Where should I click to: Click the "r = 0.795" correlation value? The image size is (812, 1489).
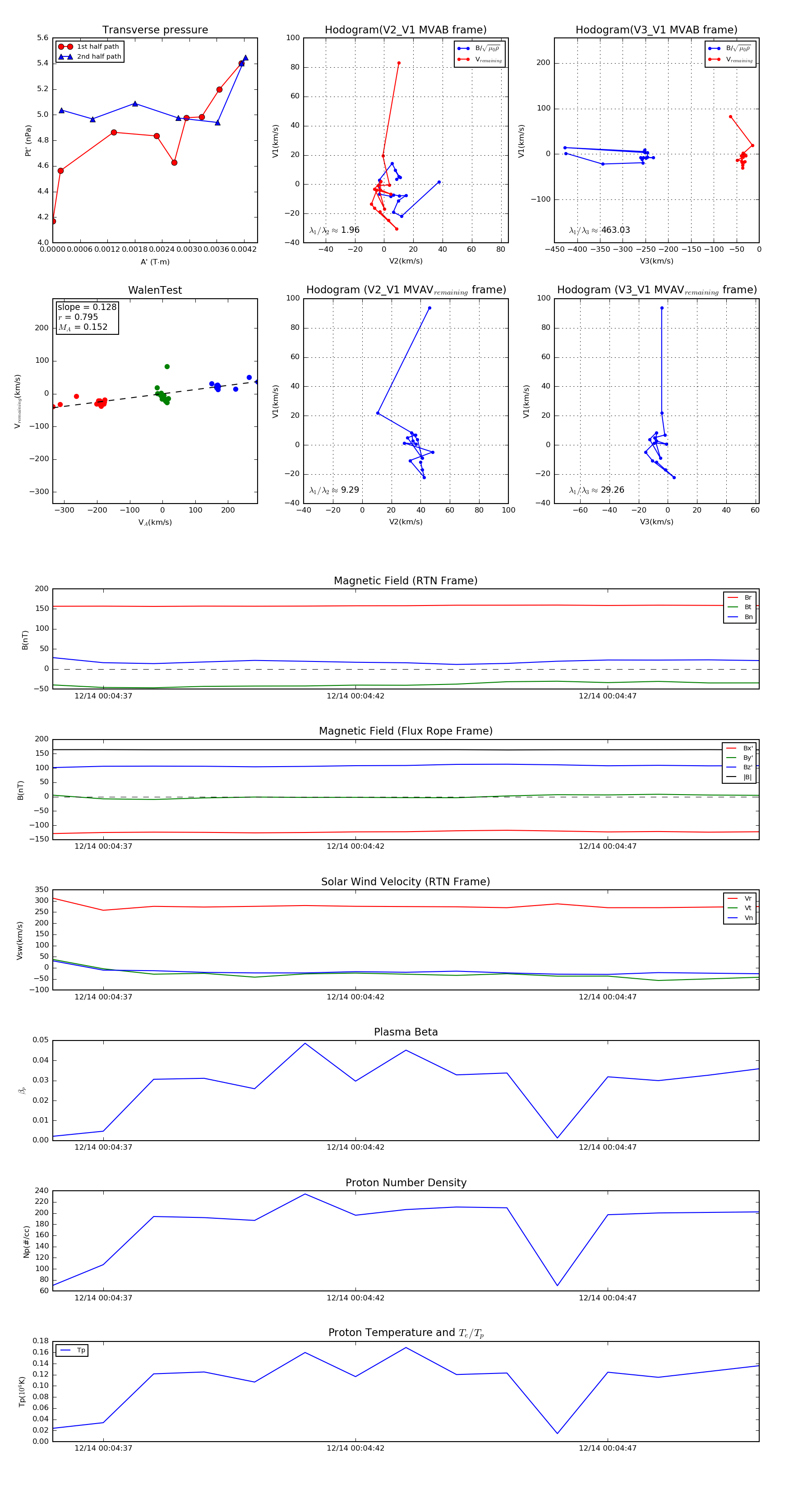[78, 317]
